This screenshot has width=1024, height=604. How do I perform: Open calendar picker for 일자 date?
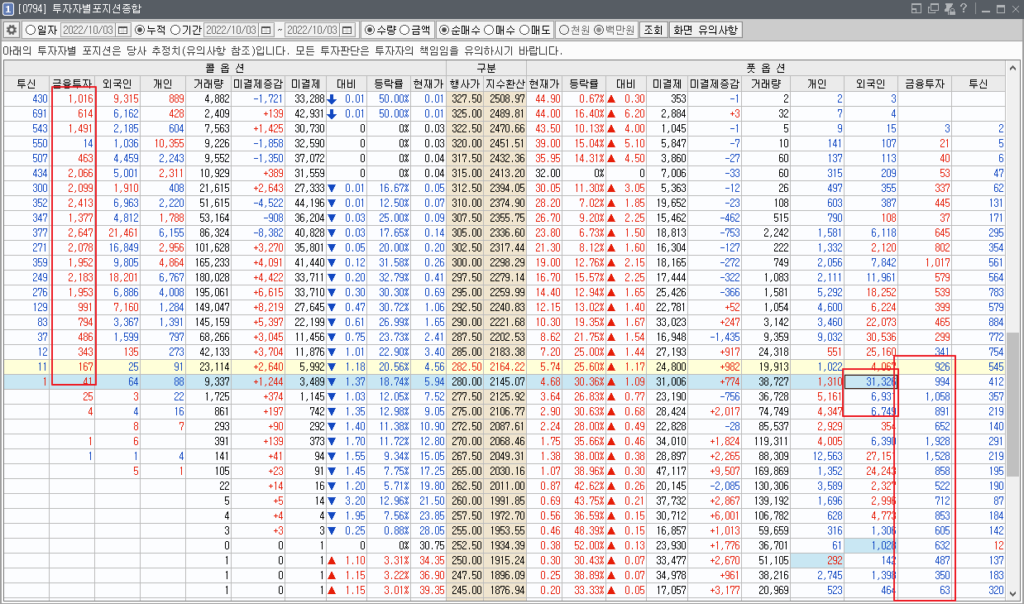[x=122, y=30]
